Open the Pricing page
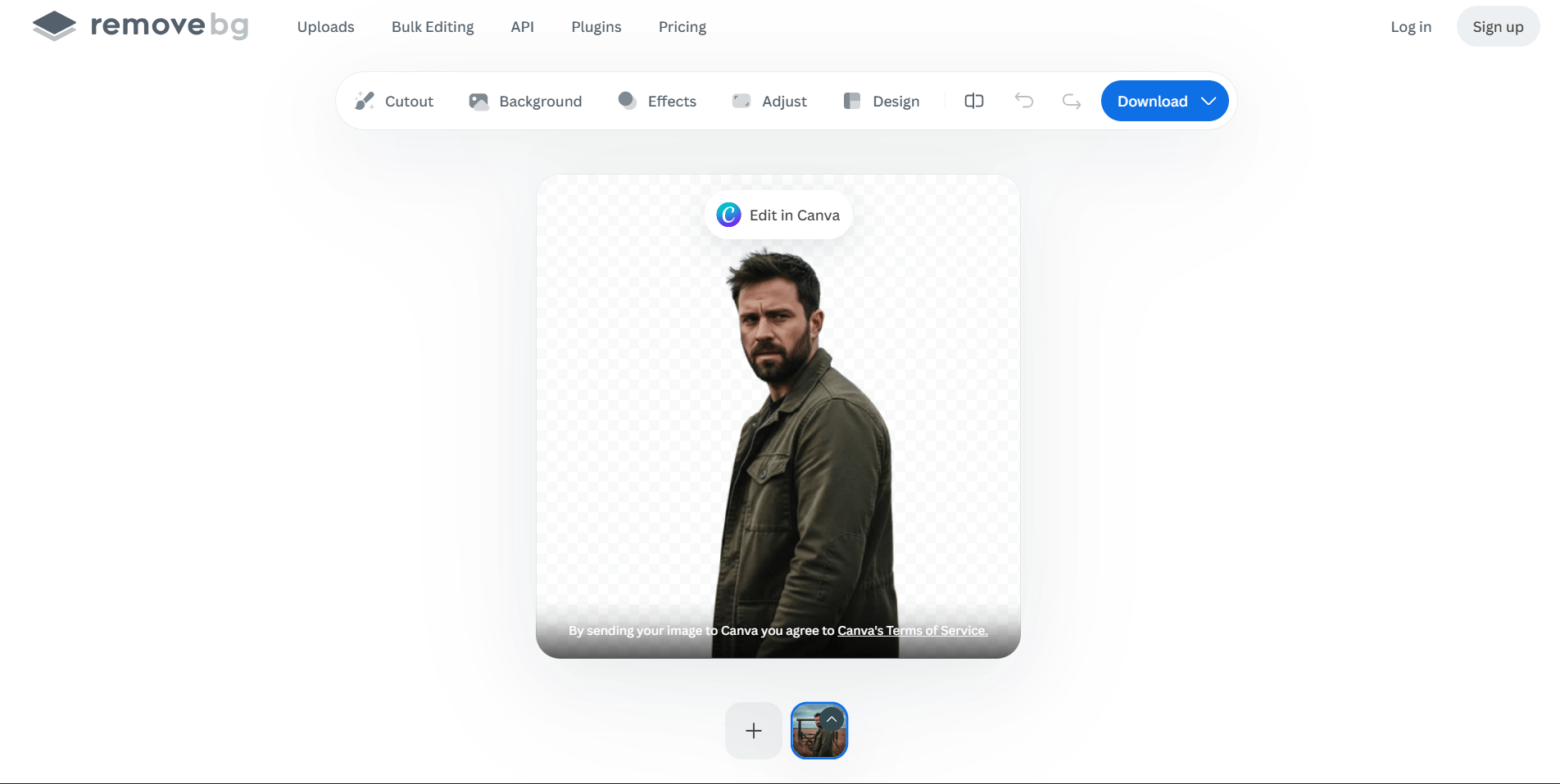This screenshot has height=784, width=1560. 682,27
